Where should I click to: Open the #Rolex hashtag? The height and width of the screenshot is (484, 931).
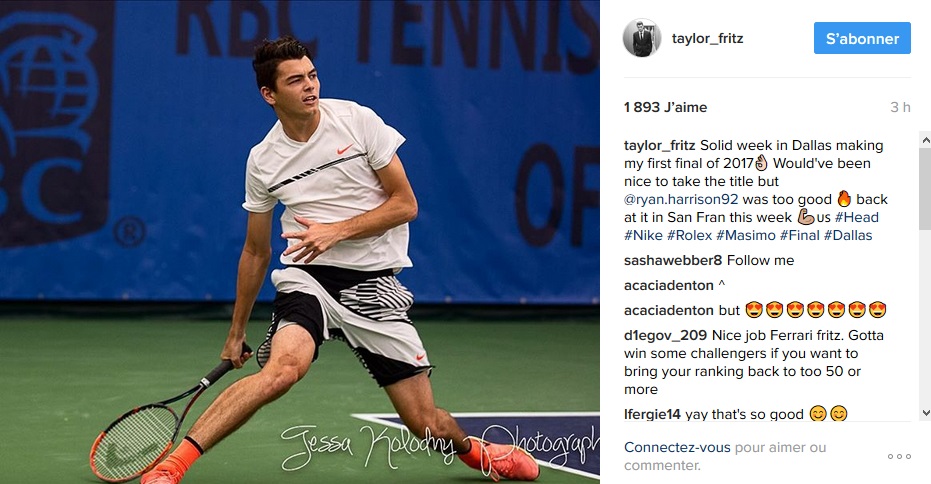[x=689, y=235]
